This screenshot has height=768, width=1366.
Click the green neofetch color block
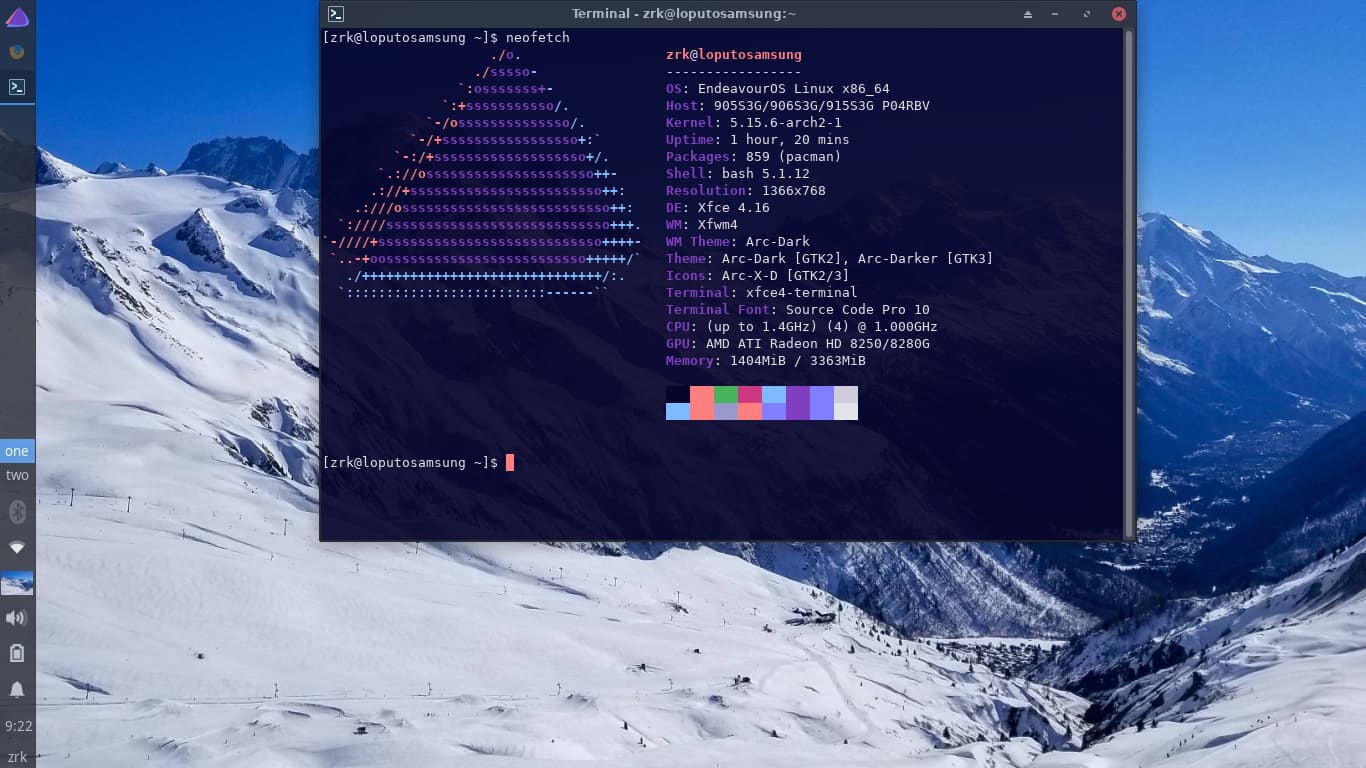[x=726, y=394]
